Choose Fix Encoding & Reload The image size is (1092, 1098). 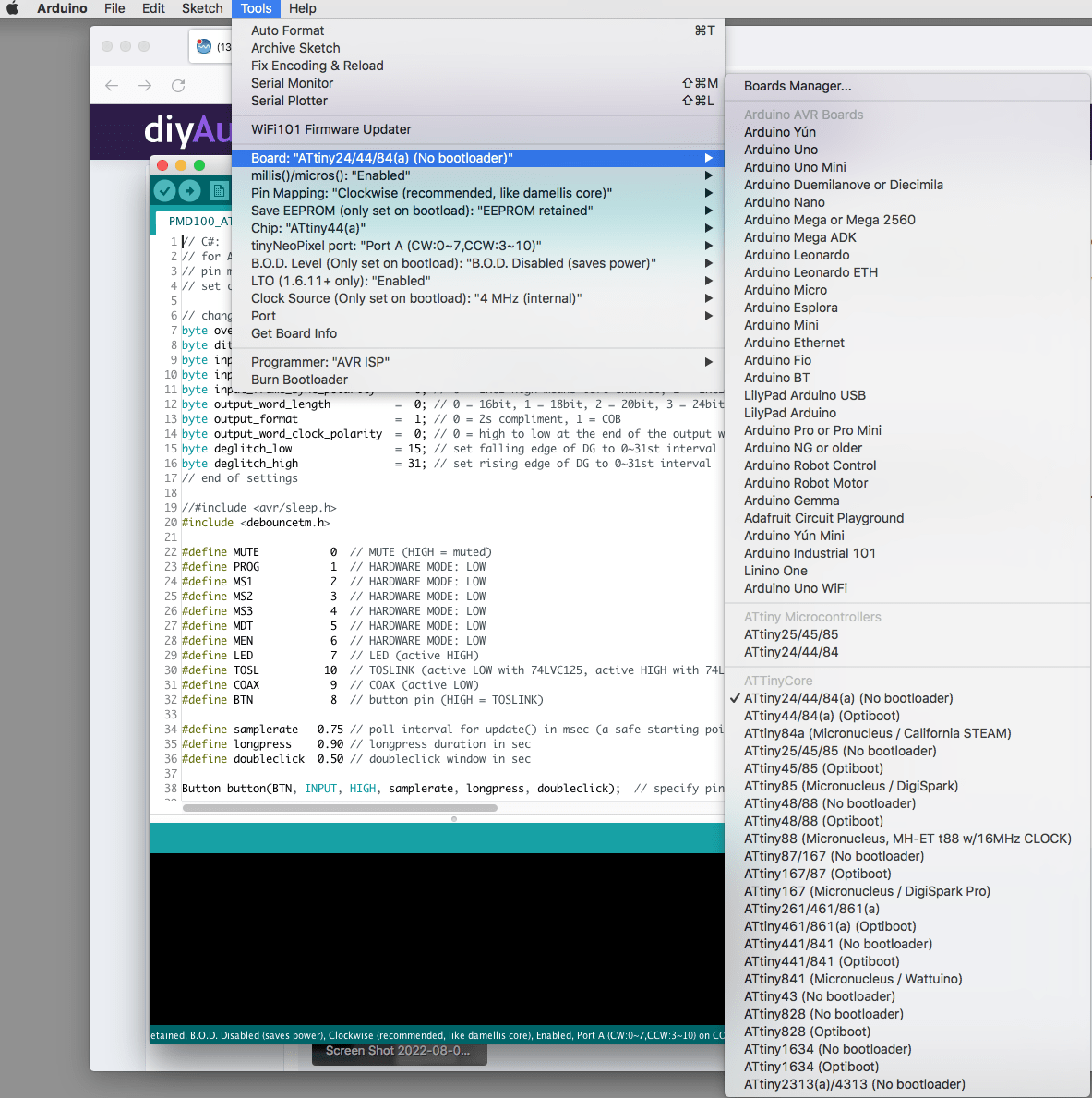pos(478,66)
